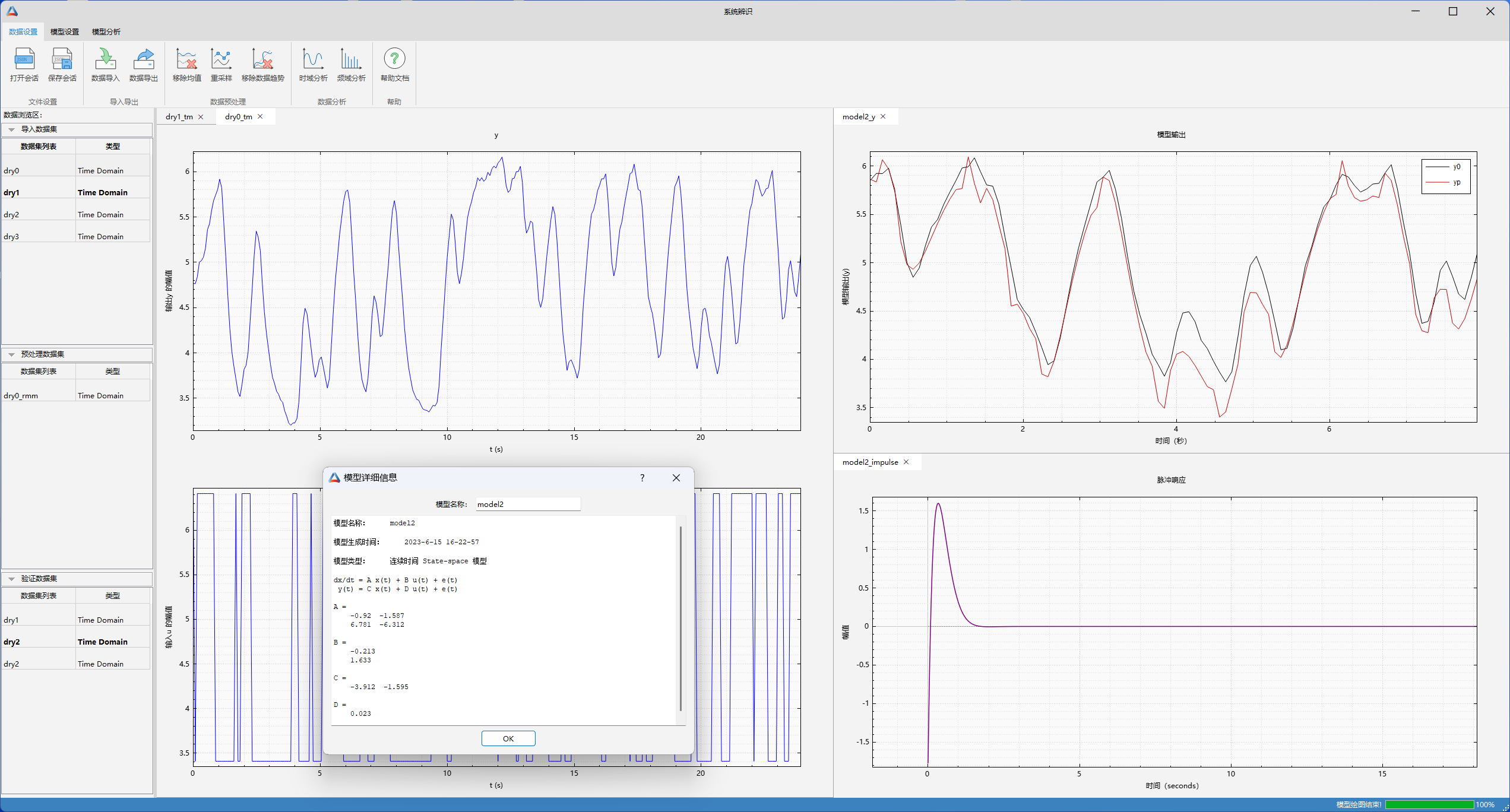Open the 模型分析 ribbon tab
Viewport: 1510px width, 812px height.
coord(106,32)
